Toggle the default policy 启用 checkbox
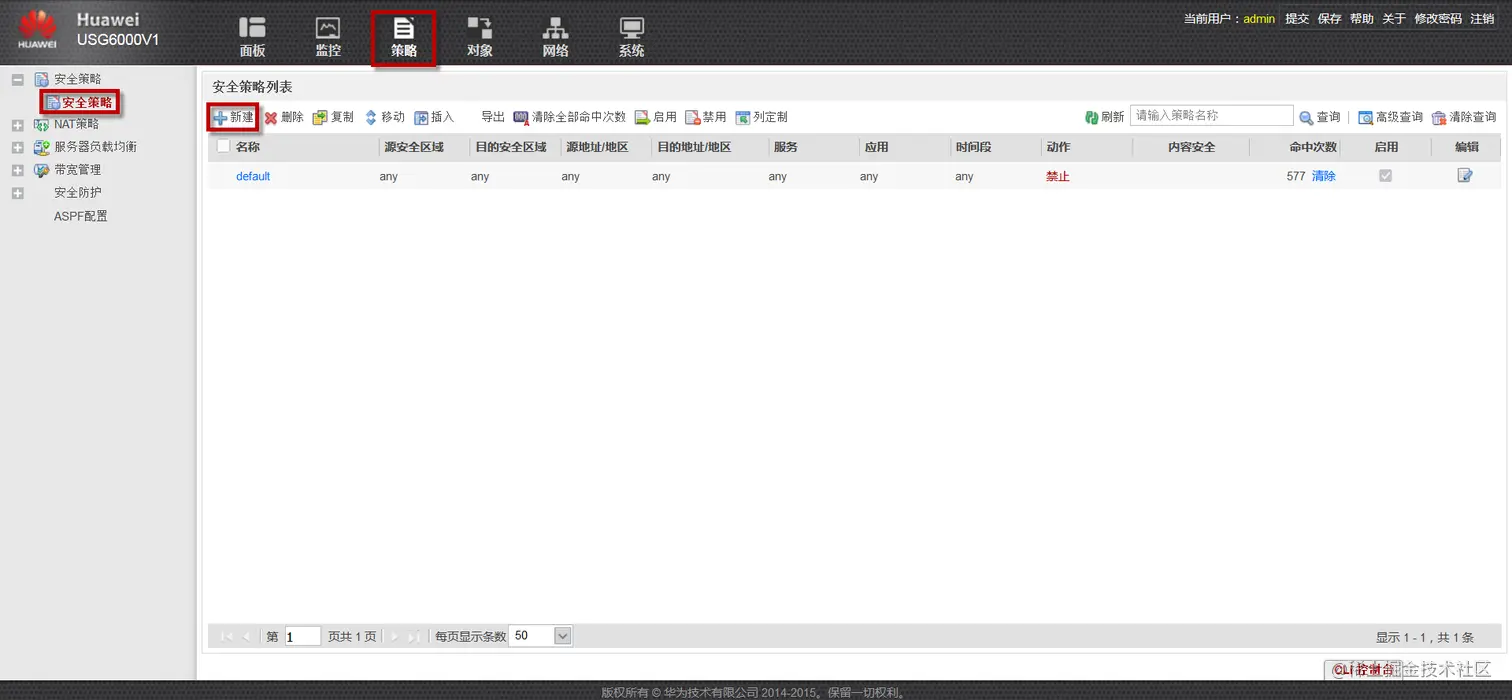Viewport: 1512px width, 700px height. click(1385, 176)
